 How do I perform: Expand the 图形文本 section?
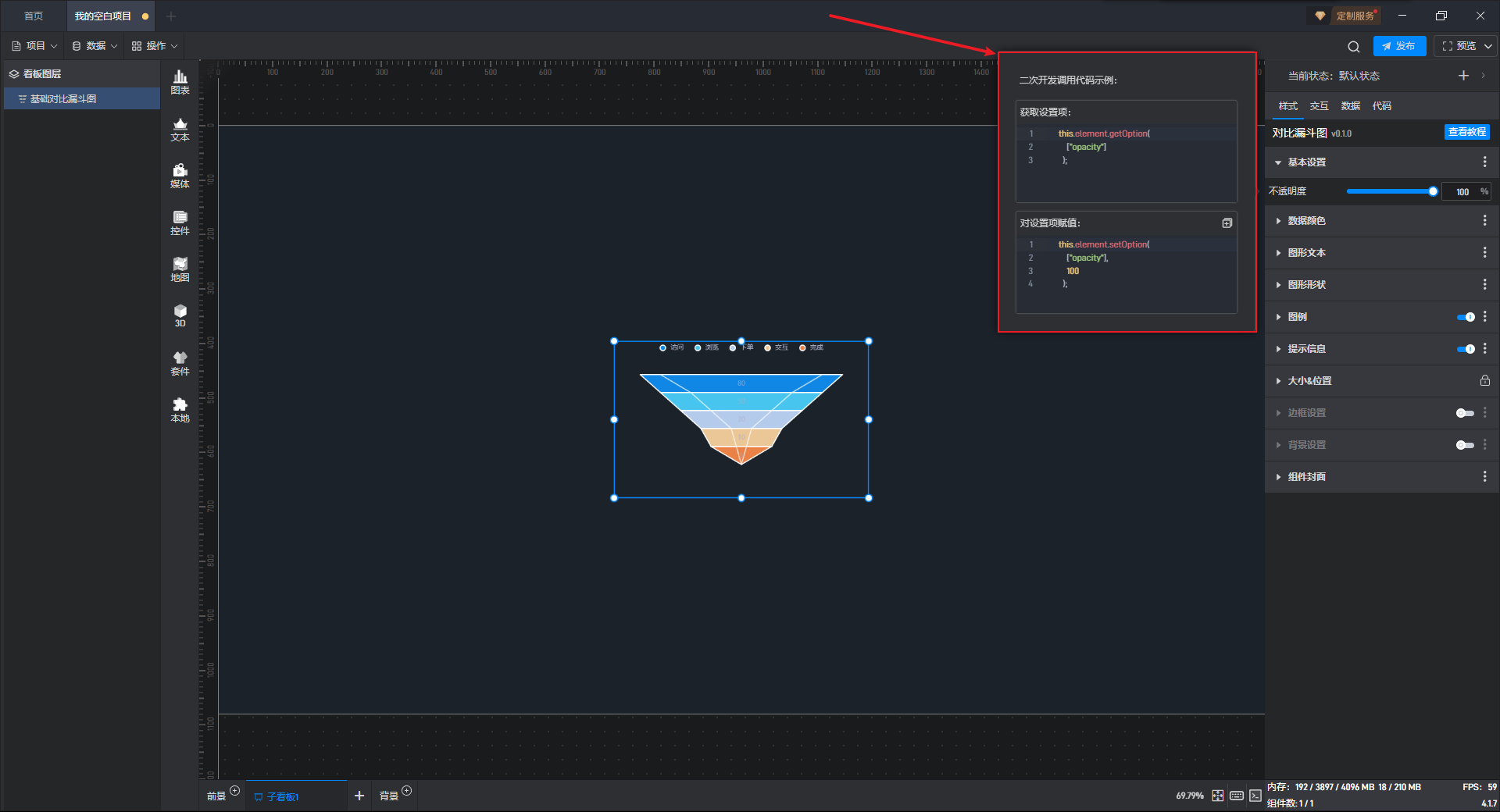(x=1306, y=253)
